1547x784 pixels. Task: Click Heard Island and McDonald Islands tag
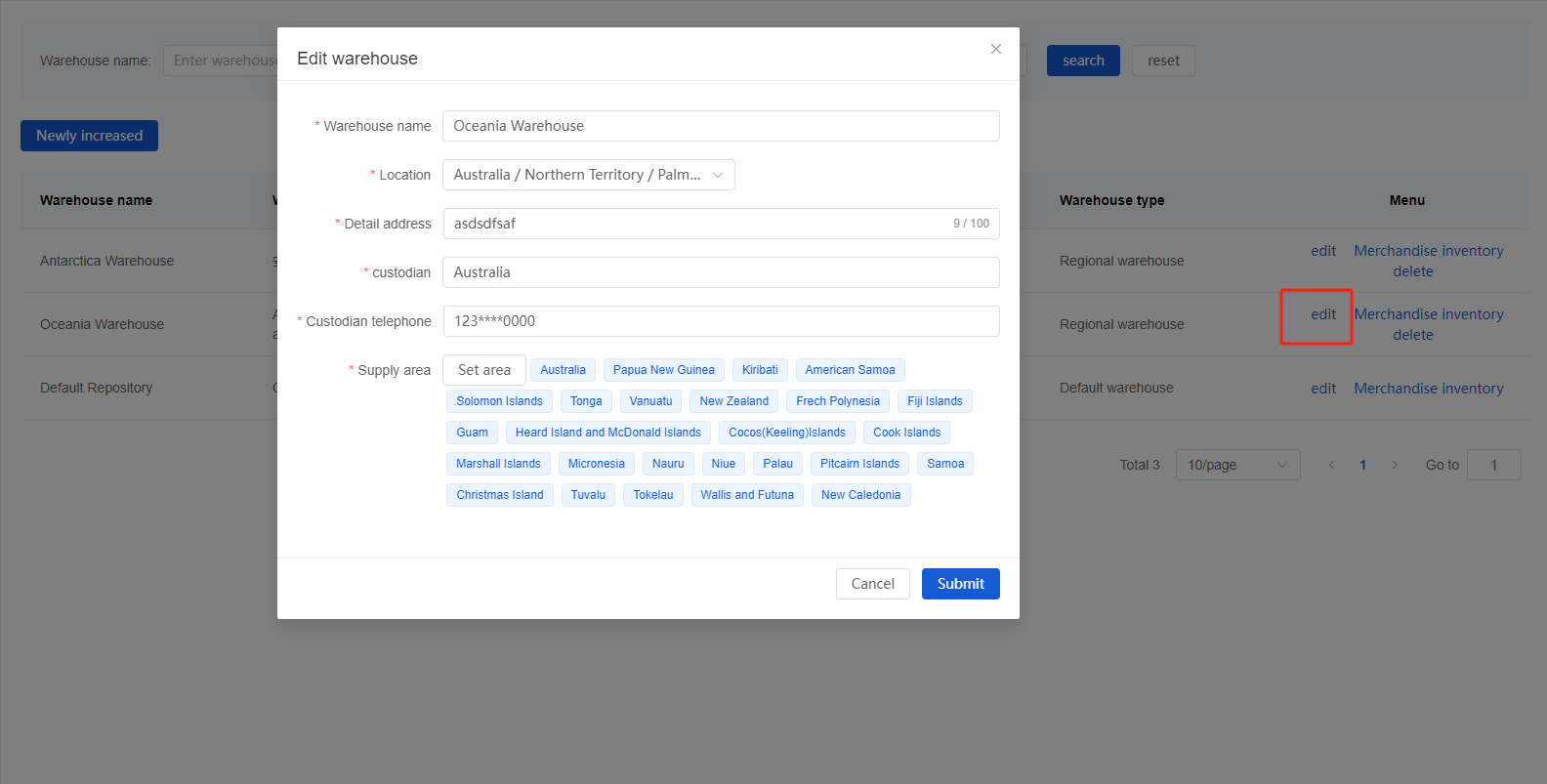coord(608,433)
